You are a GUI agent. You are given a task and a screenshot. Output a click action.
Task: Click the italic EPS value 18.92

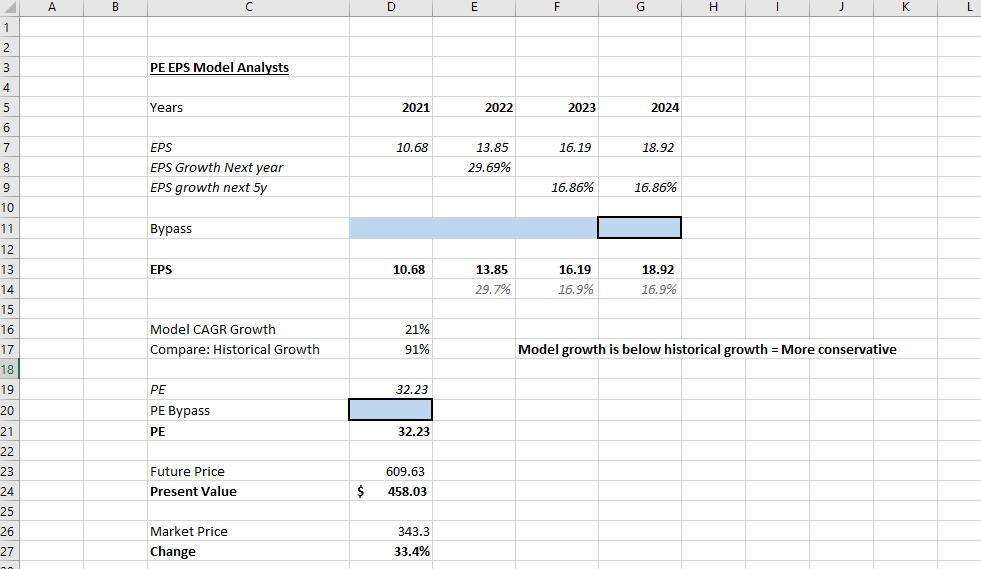pos(640,147)
